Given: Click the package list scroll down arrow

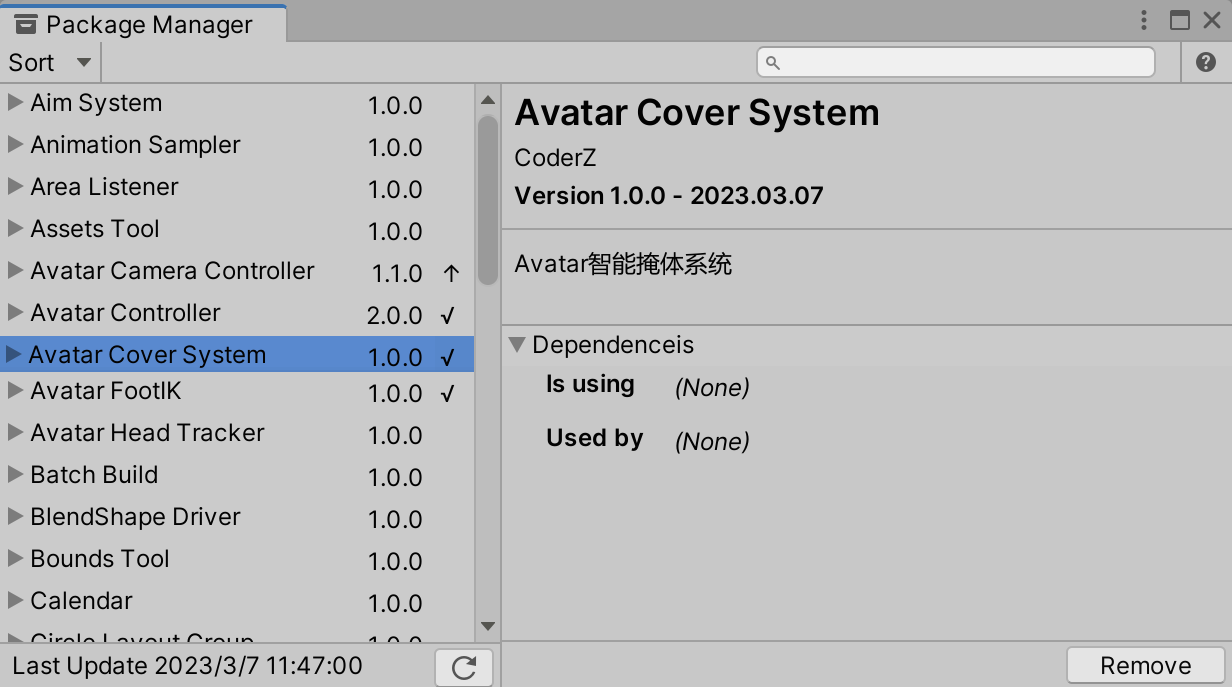Looking at the screenshot, I should [488, 626].
